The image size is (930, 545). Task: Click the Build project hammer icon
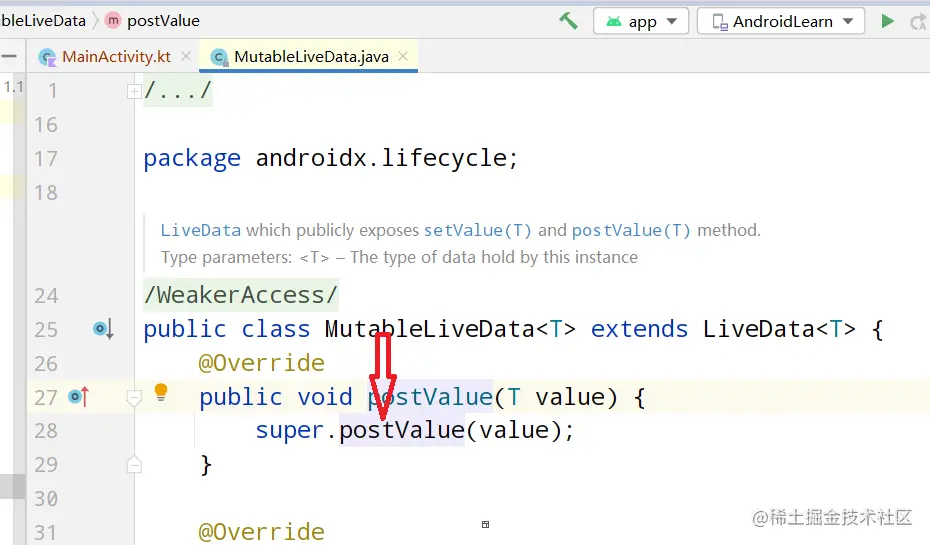pos(568,21)
